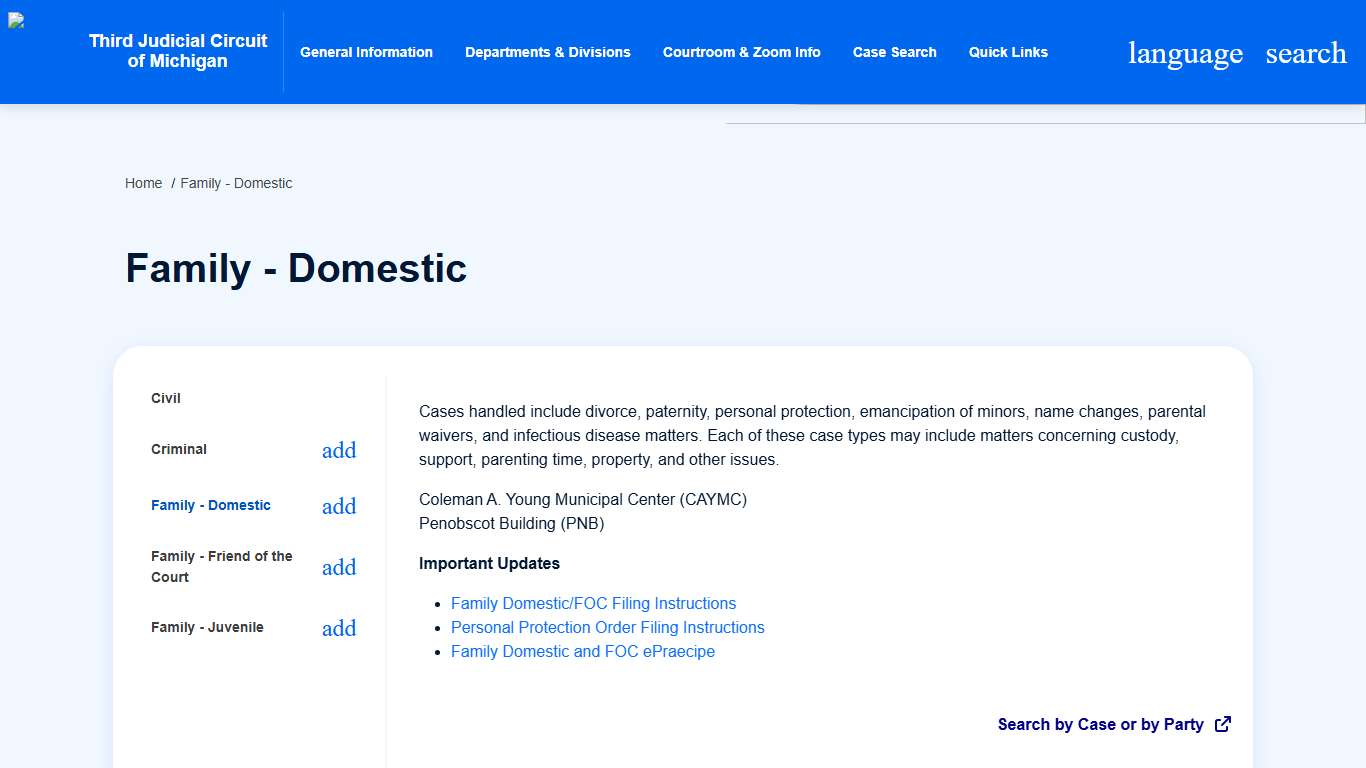Open the language selector icon

[1185, 53]
